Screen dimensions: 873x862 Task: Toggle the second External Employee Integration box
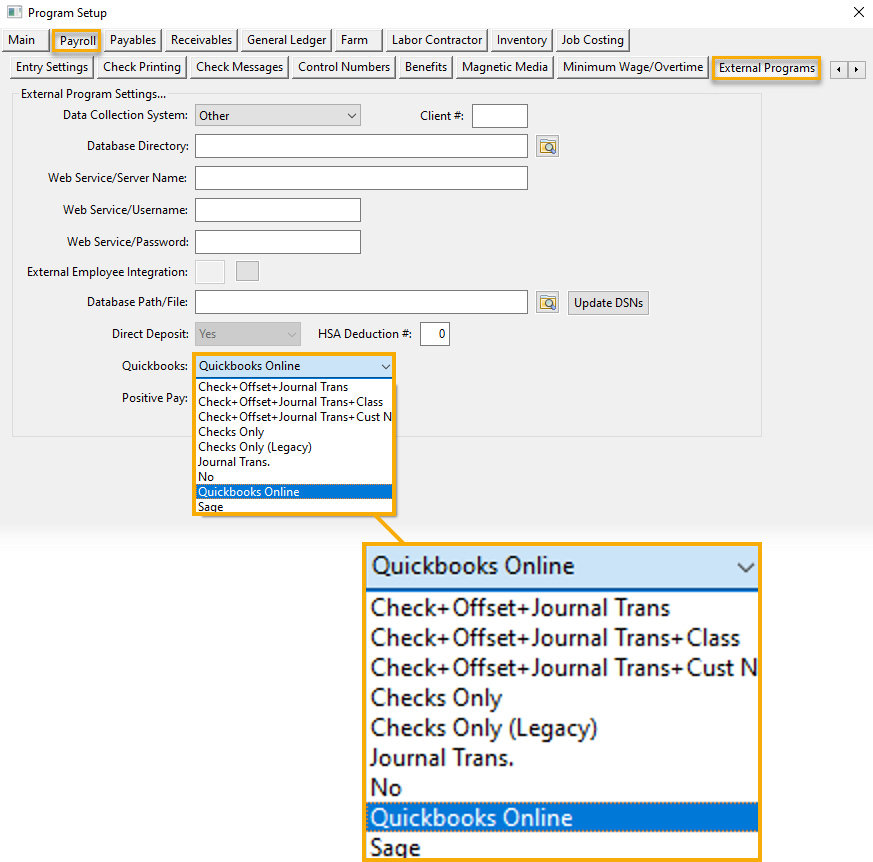[247, 271]
